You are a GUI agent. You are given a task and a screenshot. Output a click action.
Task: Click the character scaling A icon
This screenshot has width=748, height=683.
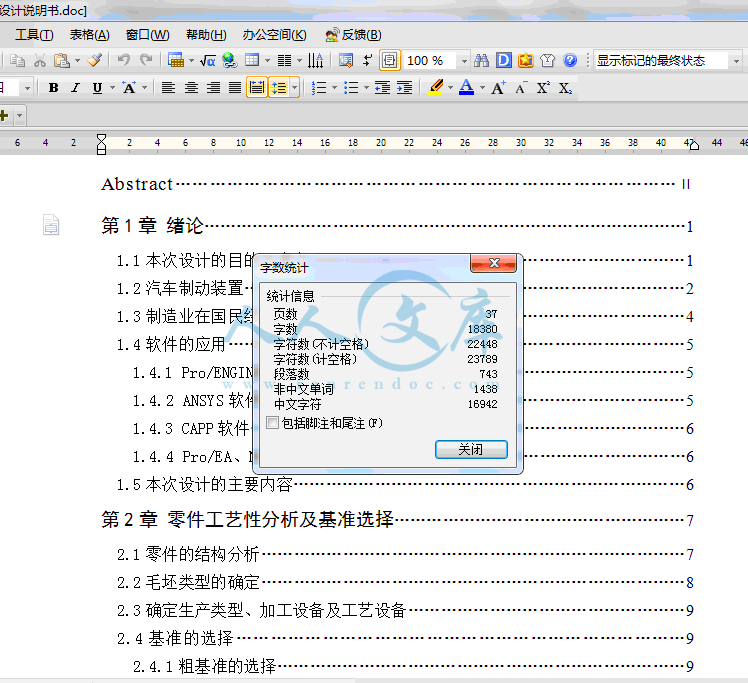tap(129, 88)
